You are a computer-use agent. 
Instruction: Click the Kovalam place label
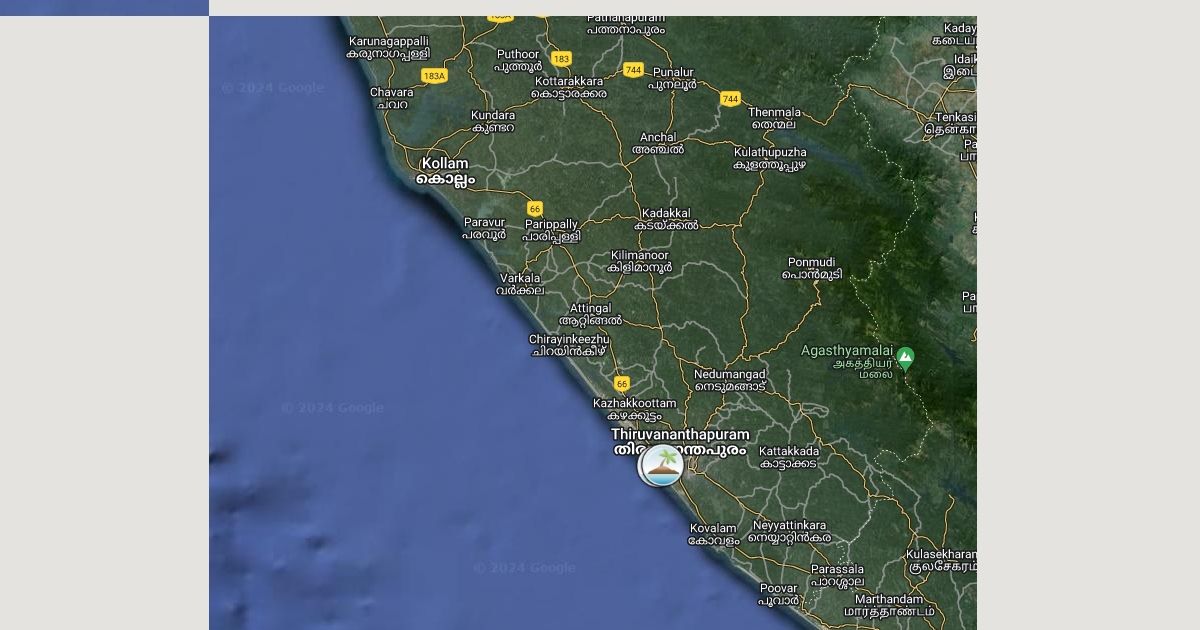coord(713,534)
